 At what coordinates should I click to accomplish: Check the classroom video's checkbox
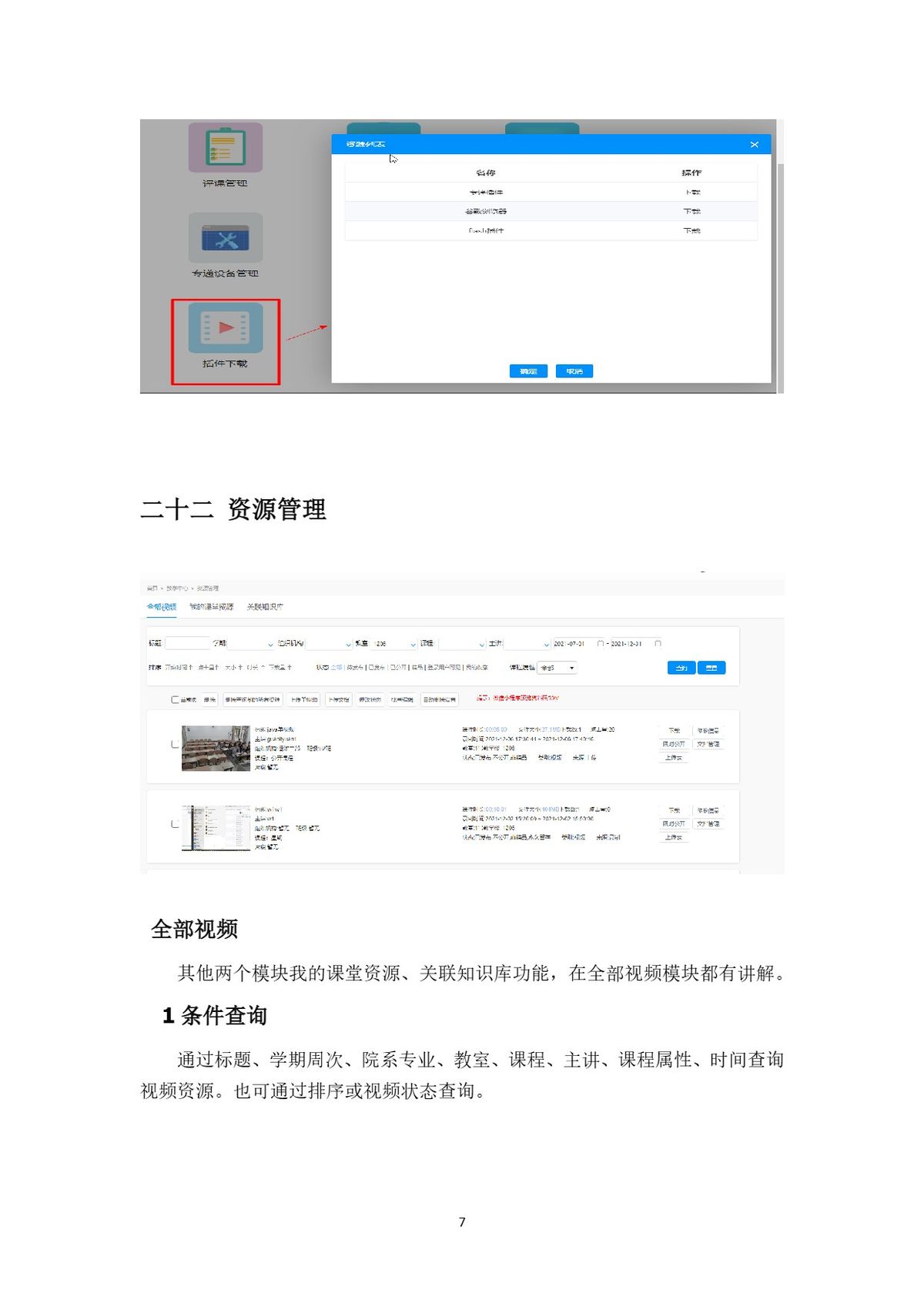[175, 745]
